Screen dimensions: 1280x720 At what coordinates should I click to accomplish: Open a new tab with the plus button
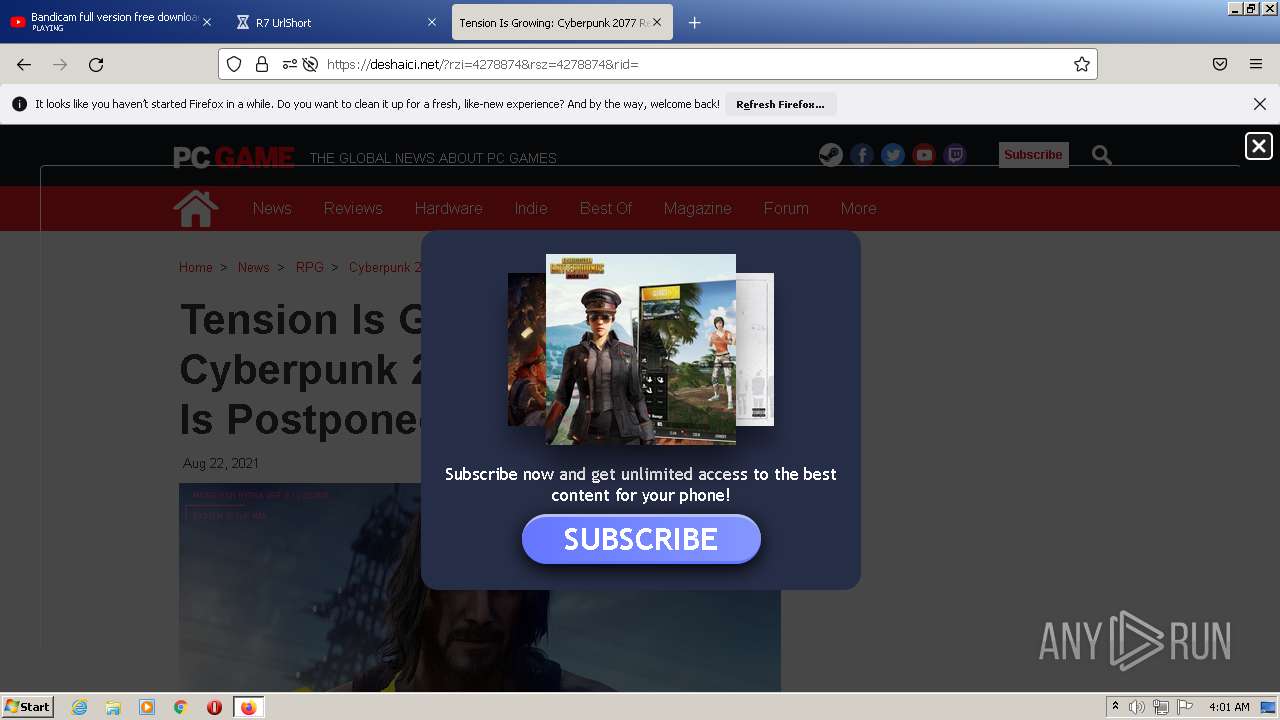695,22
